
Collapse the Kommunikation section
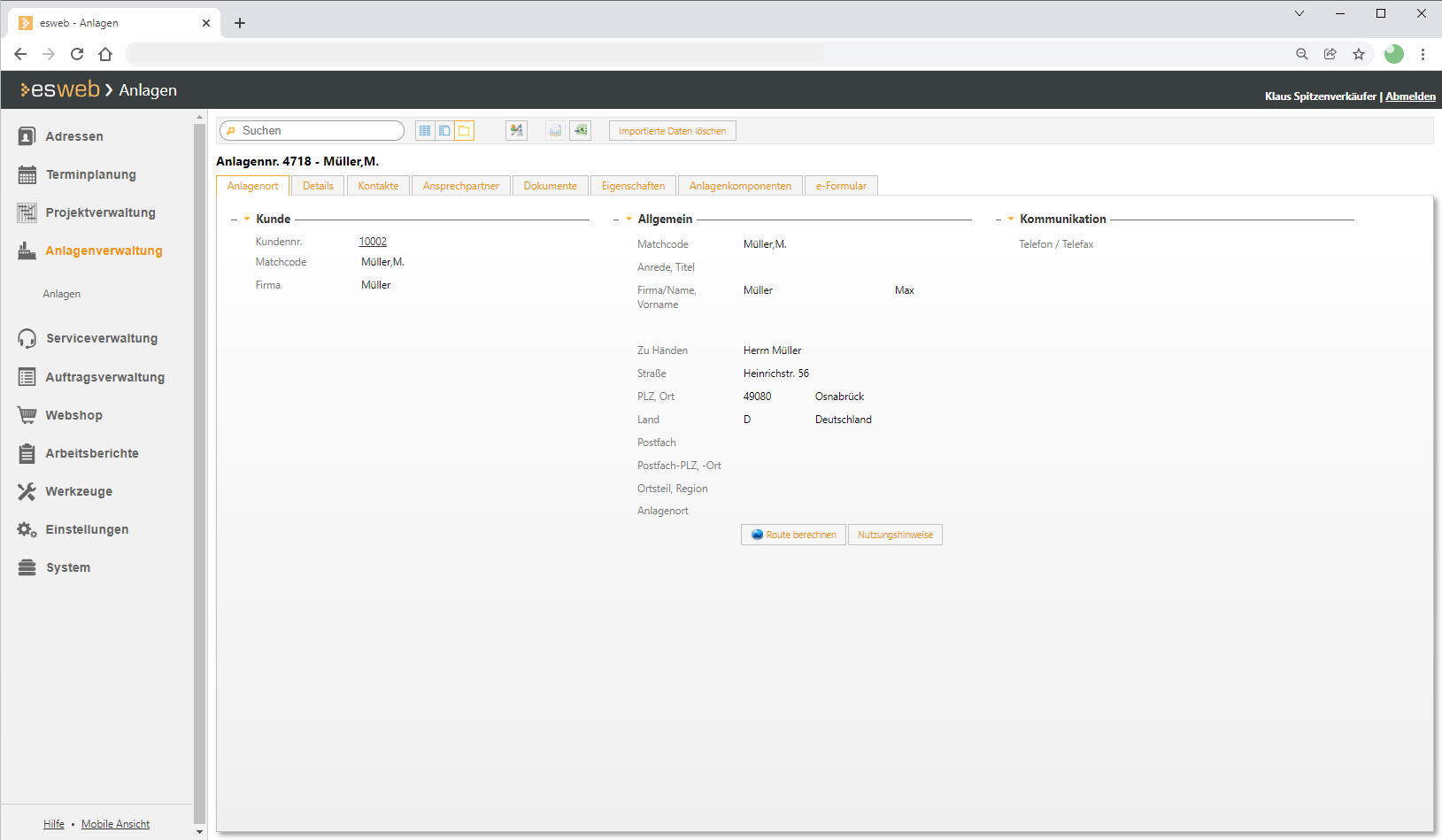click(1011, 219)
